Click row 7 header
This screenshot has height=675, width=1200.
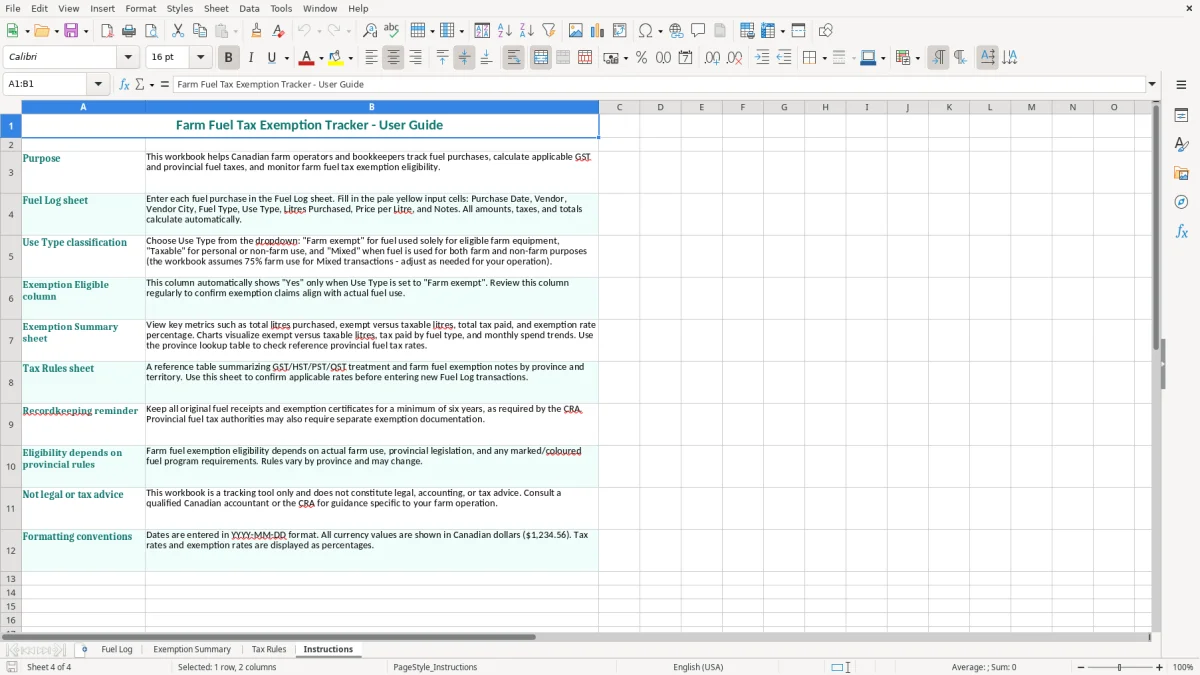[x=11, y=340]
